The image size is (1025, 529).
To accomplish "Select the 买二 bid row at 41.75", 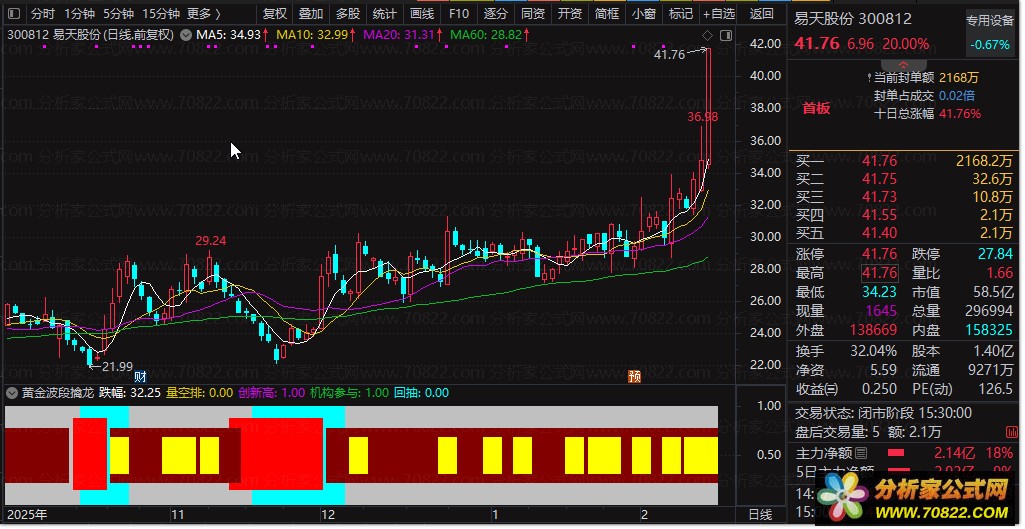I will click(904, 179).
